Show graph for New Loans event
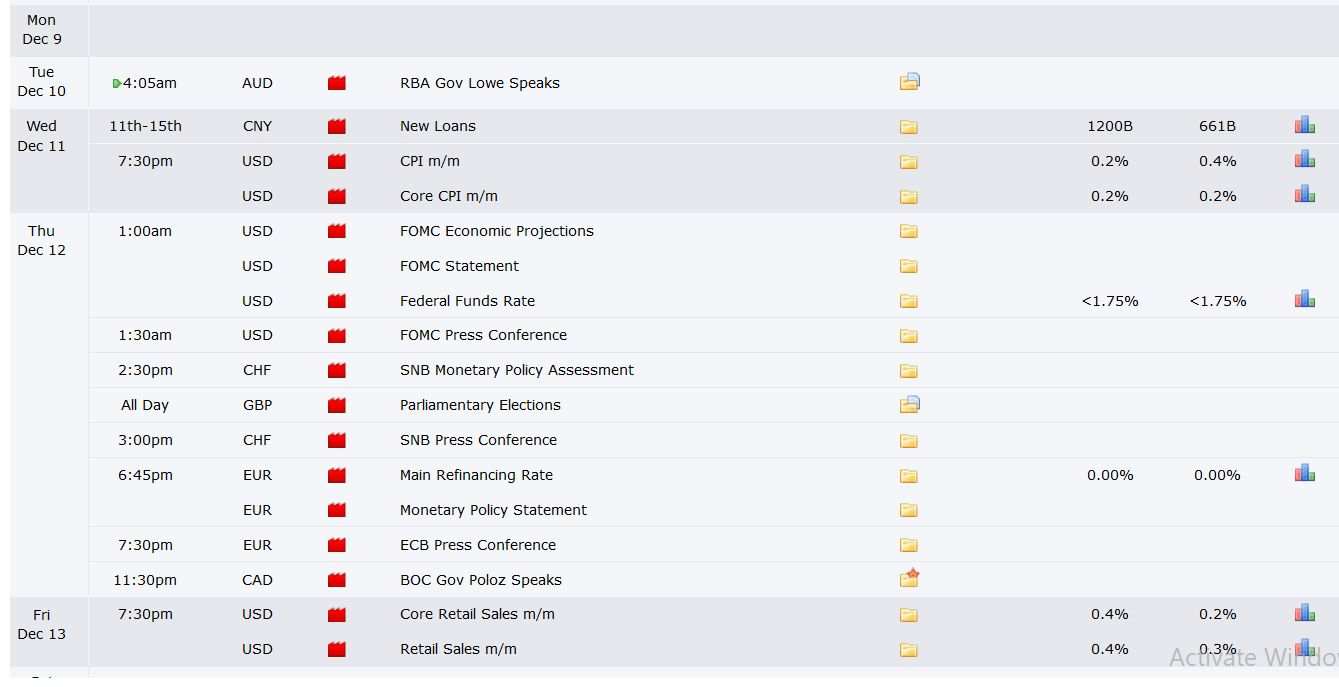1339x687 pixels. pos(1304,125)
